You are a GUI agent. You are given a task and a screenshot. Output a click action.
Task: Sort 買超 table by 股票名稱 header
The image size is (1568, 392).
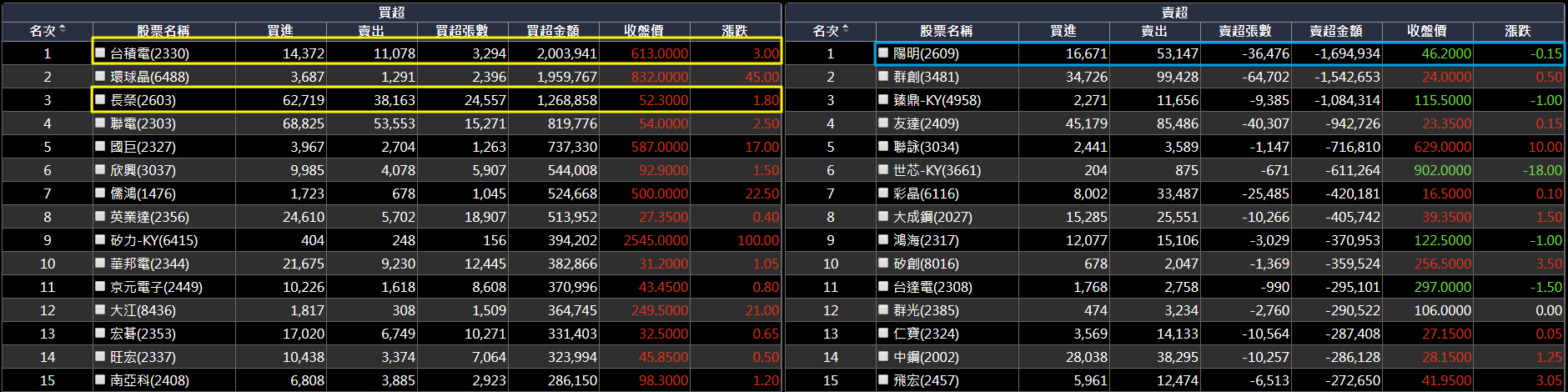click(x=163, y=31)
